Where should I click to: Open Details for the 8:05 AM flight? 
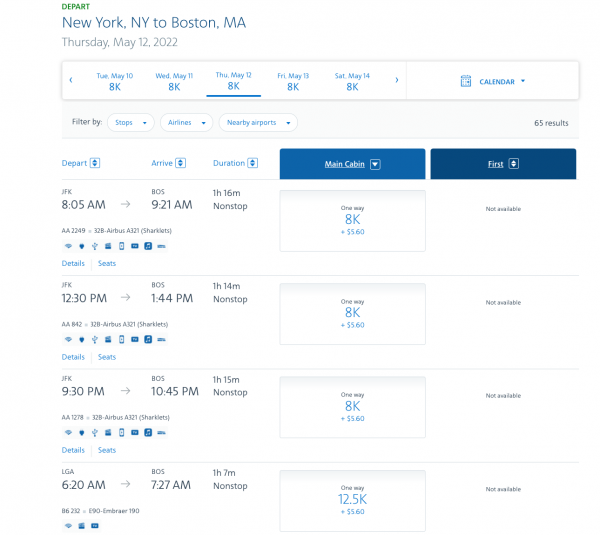pos(73,263)
